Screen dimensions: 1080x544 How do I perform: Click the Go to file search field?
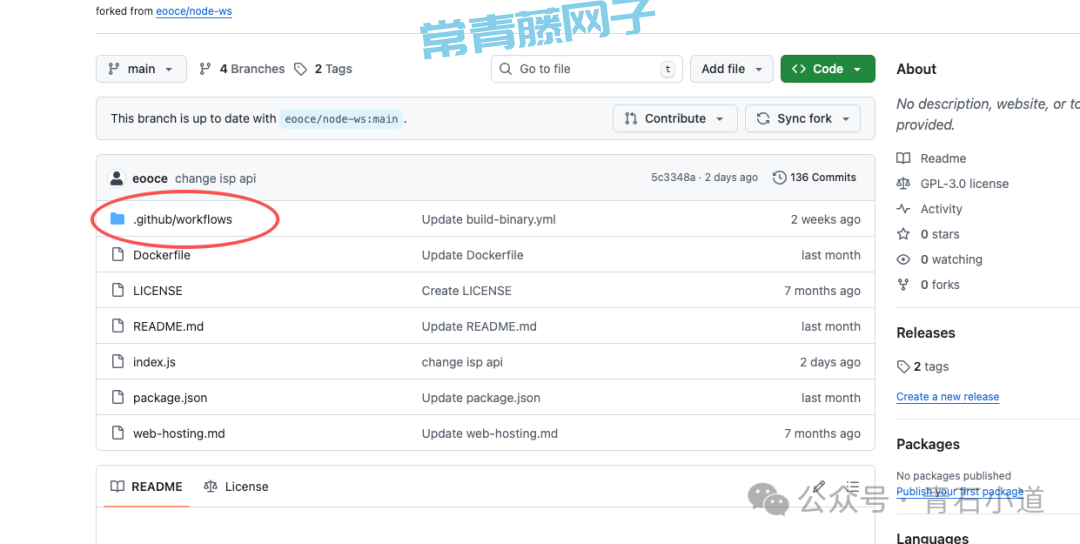click(x=586, y=69)
